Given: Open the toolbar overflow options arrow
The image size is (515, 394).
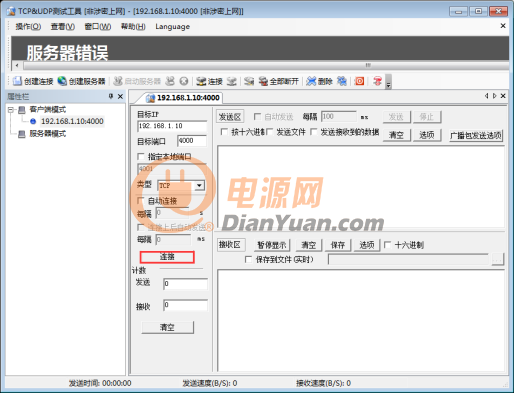Looking at the screenshot, I should point(388,82).
